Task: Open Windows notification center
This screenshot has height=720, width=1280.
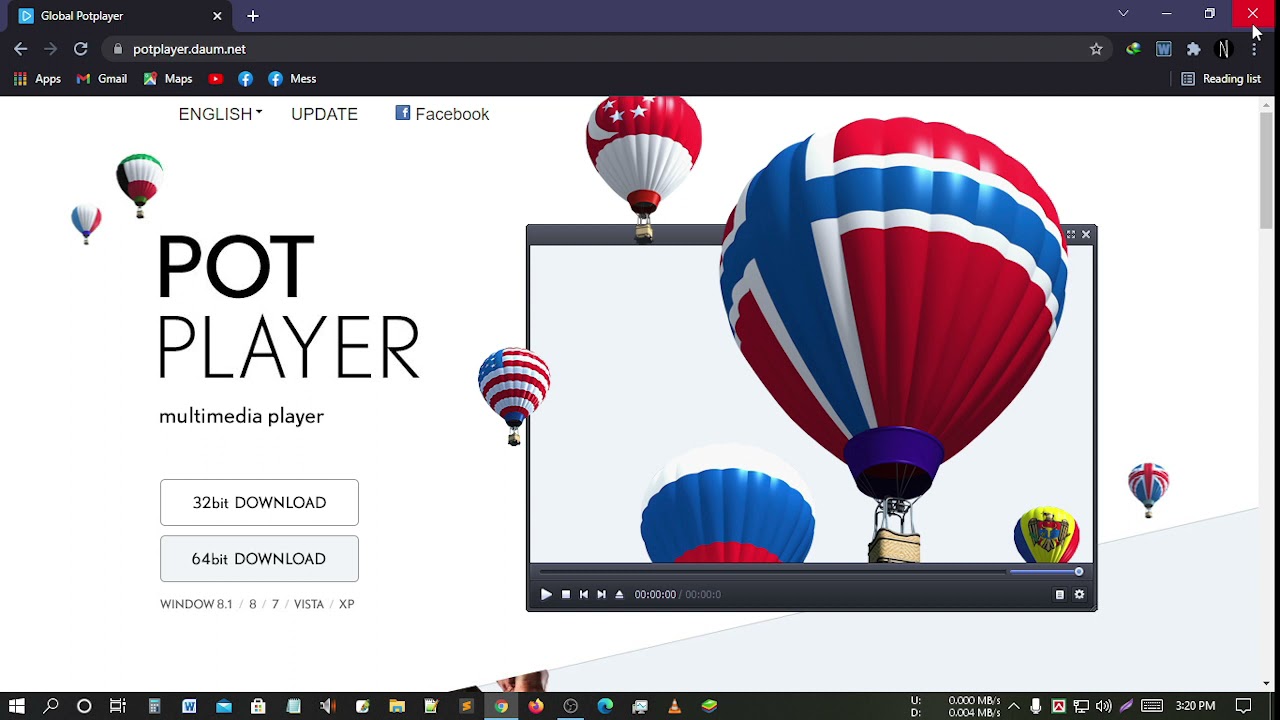Action: 1244,706
